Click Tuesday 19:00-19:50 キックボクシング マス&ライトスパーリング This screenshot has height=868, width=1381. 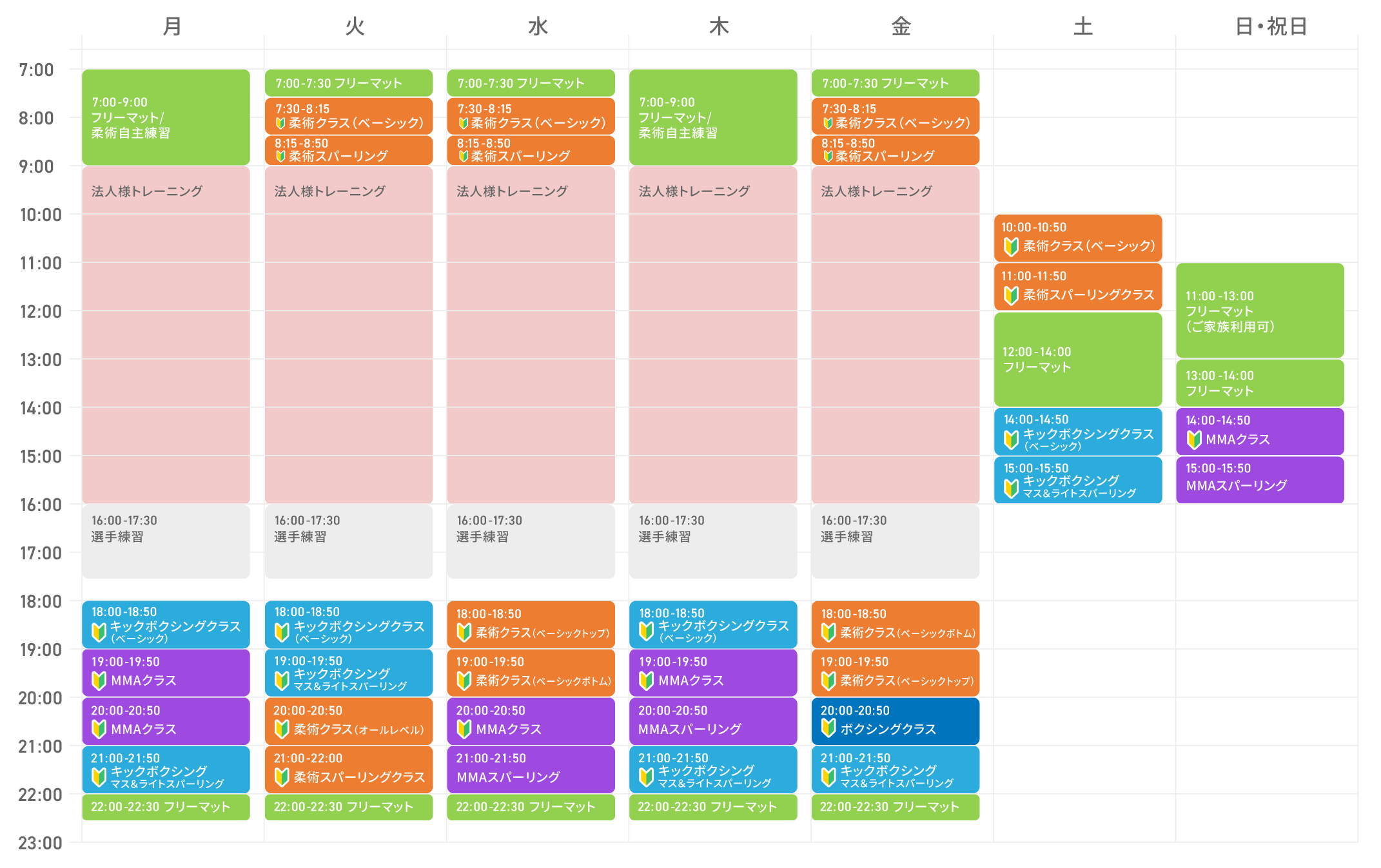pos(349,673)
